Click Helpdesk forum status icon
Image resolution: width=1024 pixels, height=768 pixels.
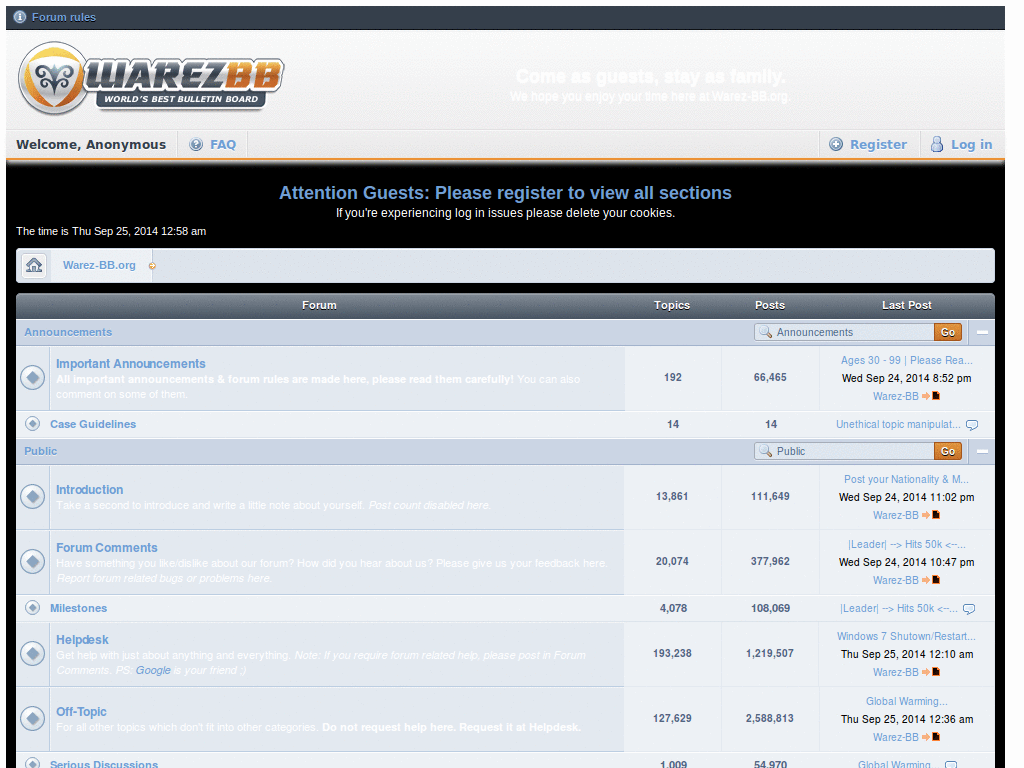pos(33,654)
